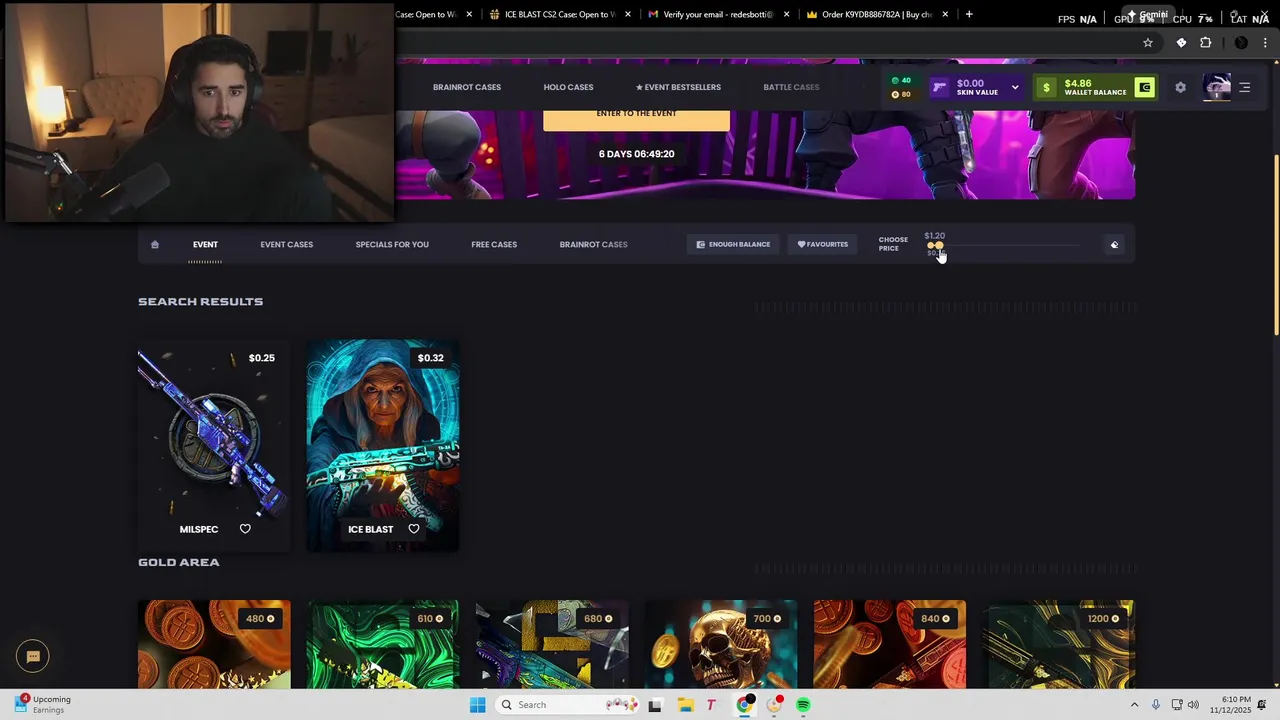
Task: Open a new browser tab
Action: (968, 14)
